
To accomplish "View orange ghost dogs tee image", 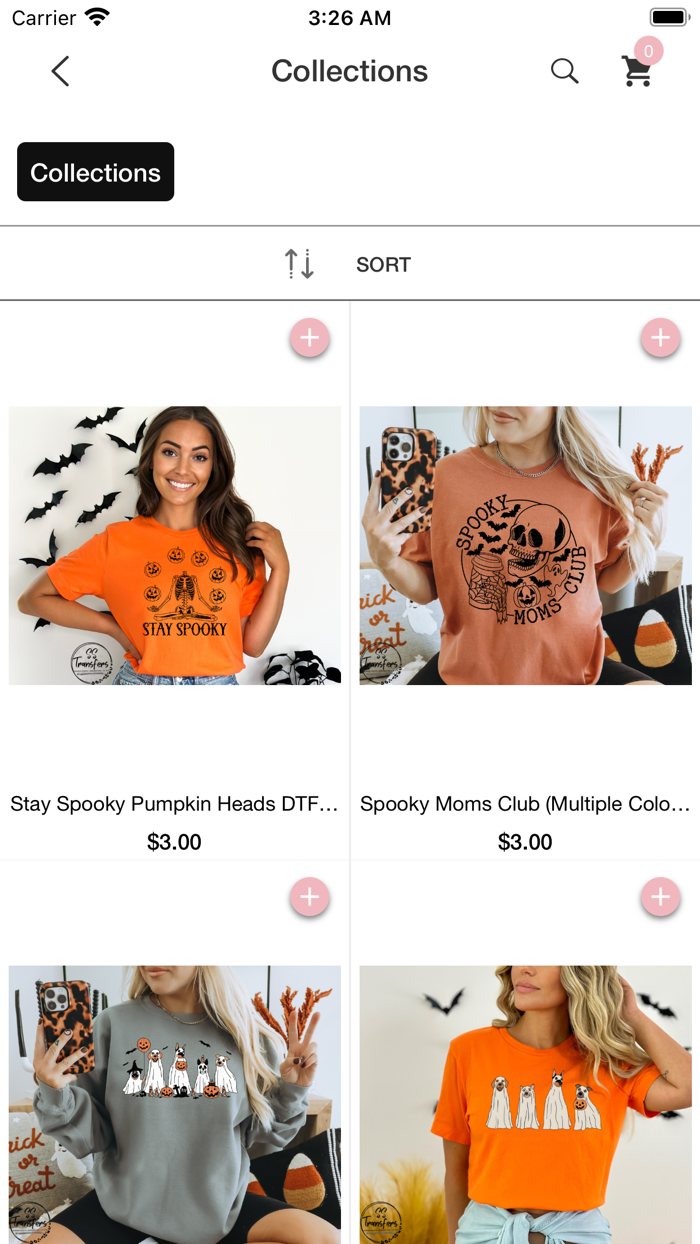I will click(525, 1104).
